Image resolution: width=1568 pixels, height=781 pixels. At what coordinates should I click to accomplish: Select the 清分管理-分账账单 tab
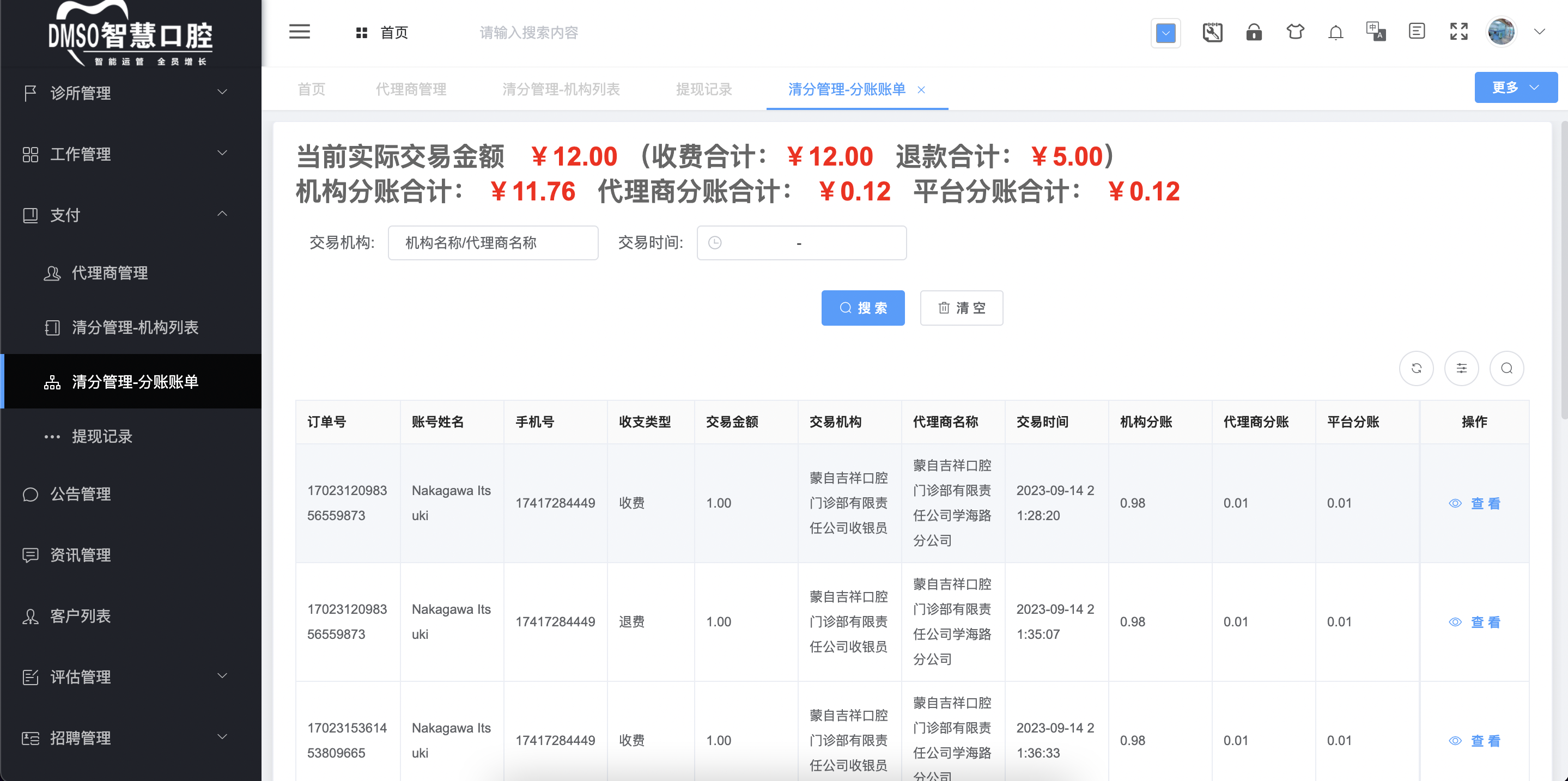[x=846, y=89]
